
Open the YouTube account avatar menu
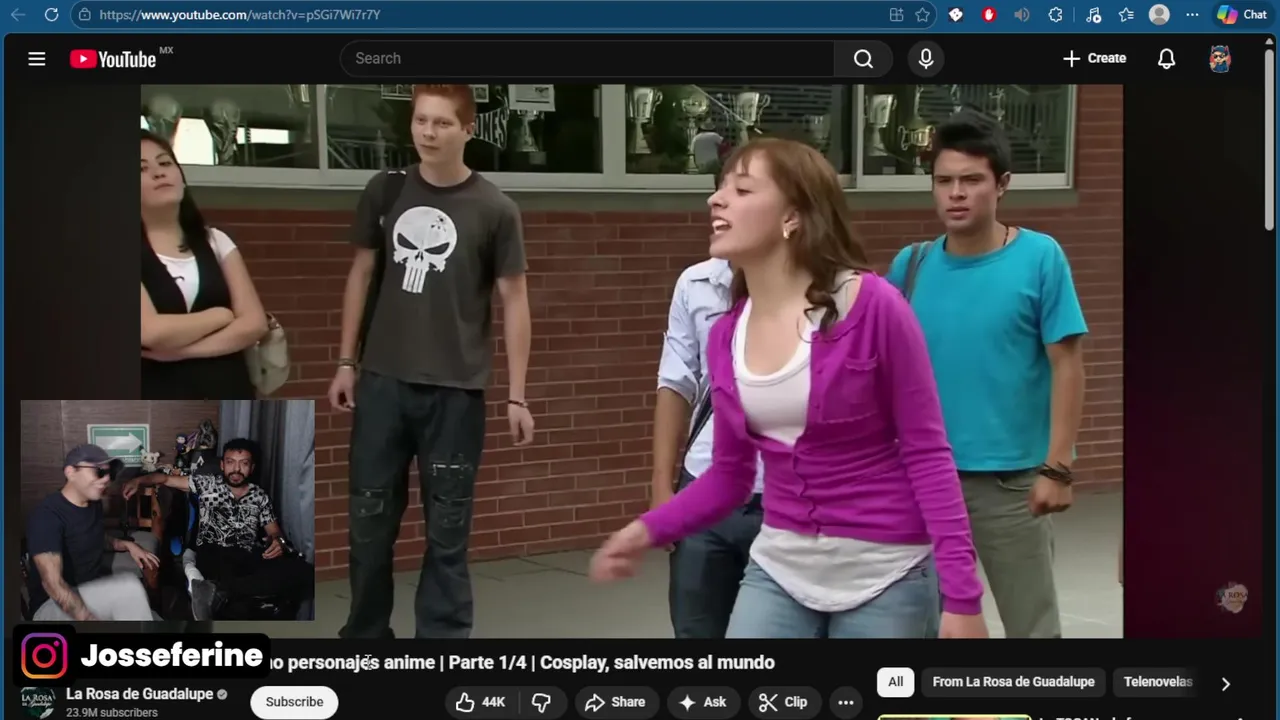(x=1220, y=59)
